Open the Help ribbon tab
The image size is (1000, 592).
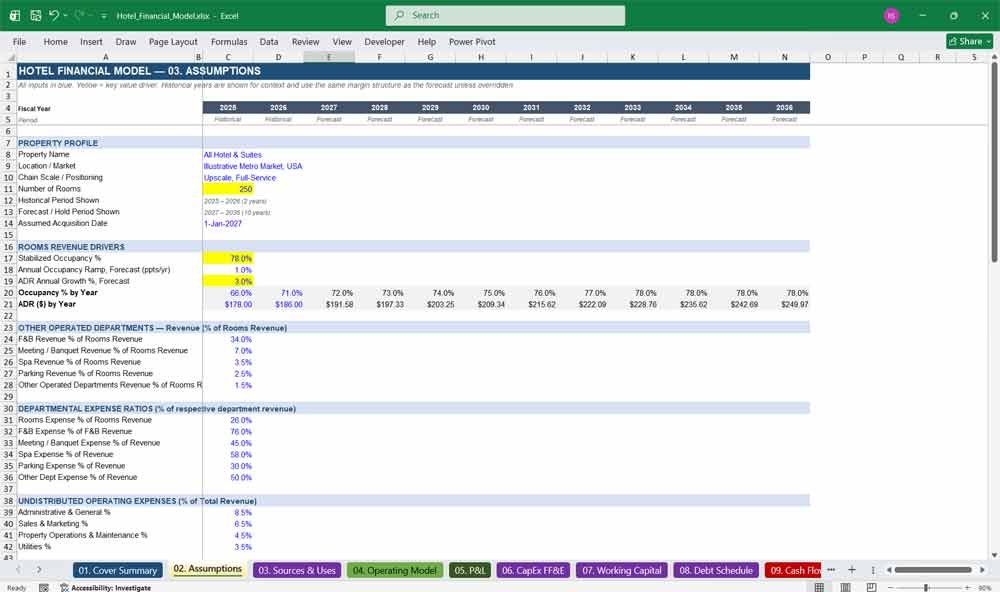pyautogui.click(x=427, y=41)
